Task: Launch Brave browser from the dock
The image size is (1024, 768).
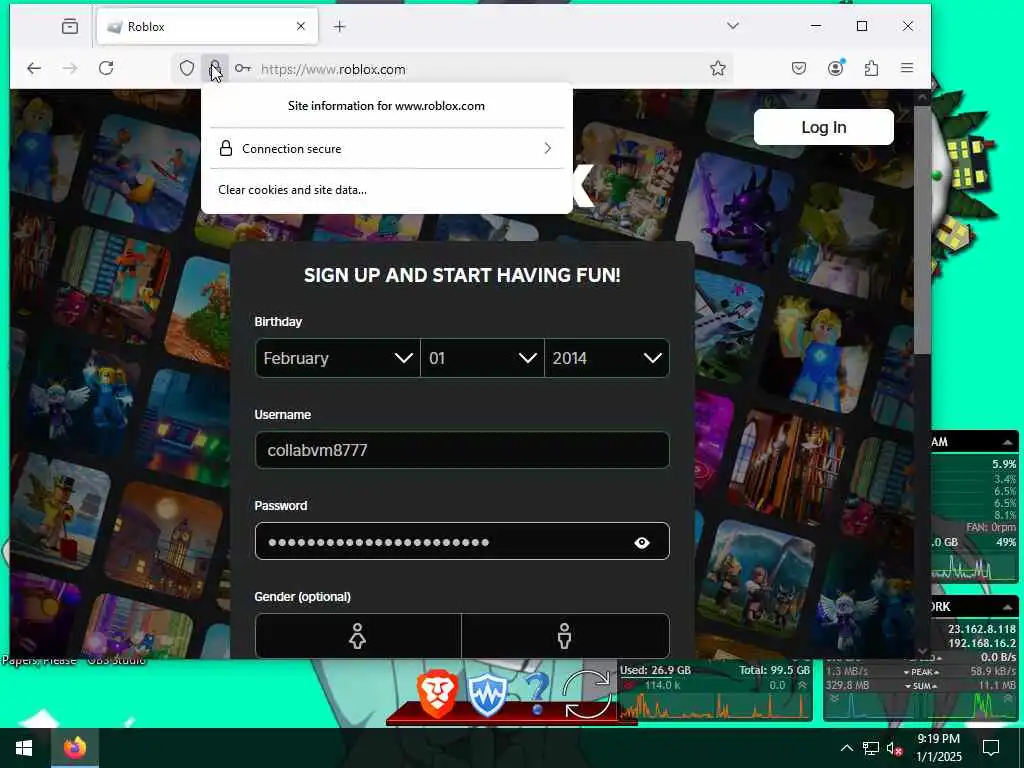Action: click(437, 695)
